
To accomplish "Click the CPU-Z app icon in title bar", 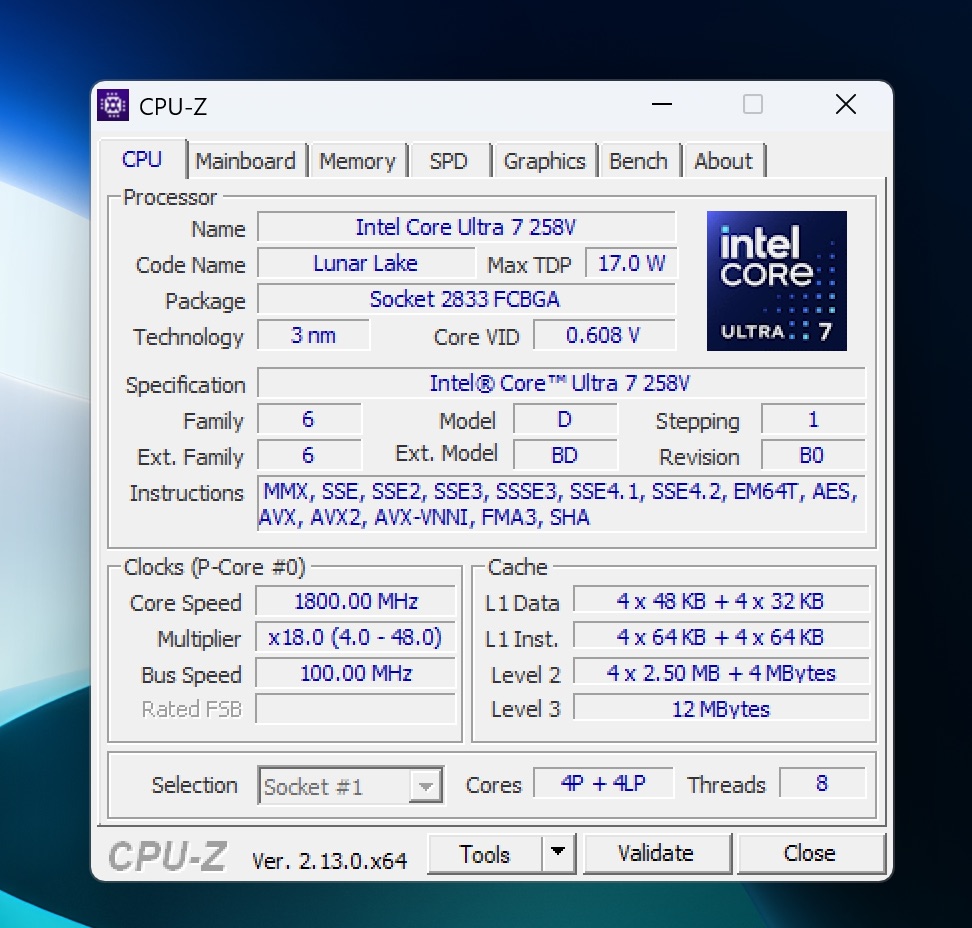I will (x=113, y=105).
